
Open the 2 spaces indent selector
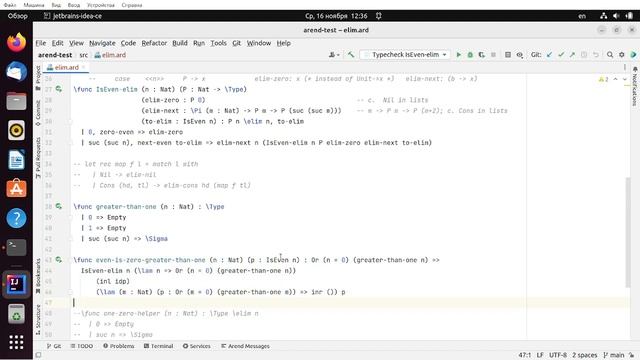(x=584, y=355)
